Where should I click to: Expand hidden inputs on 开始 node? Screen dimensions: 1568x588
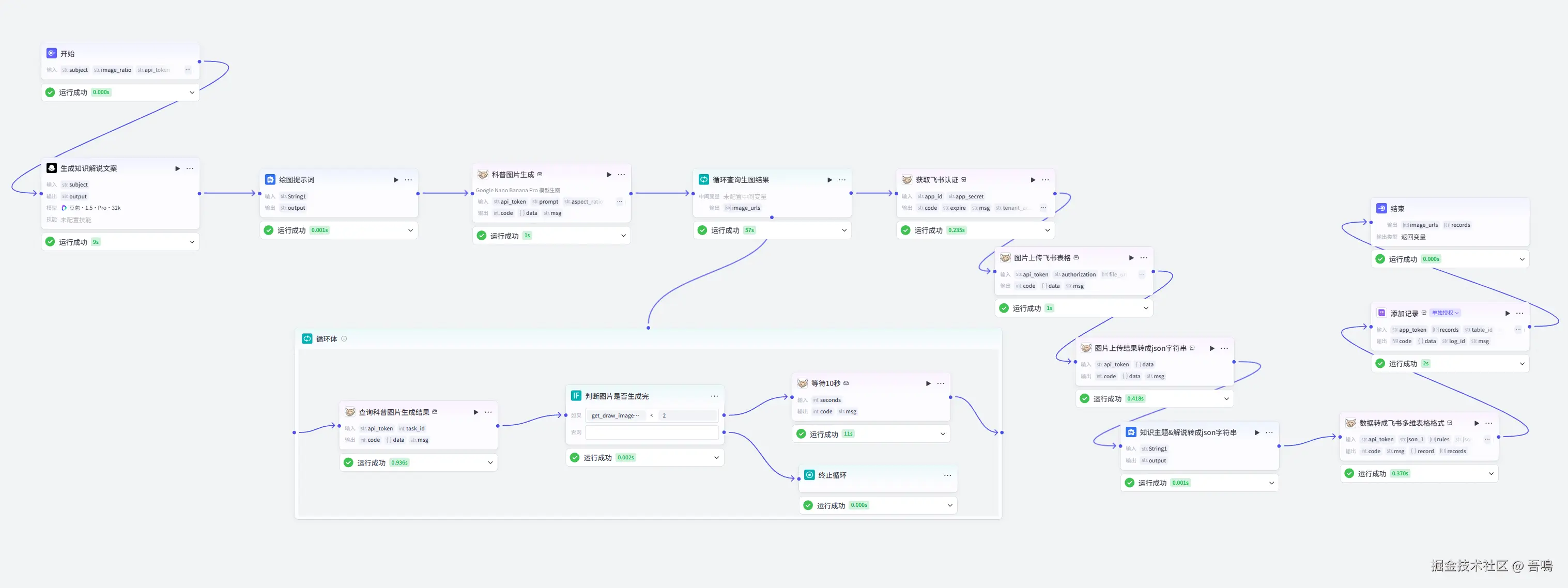click(188, 70)
